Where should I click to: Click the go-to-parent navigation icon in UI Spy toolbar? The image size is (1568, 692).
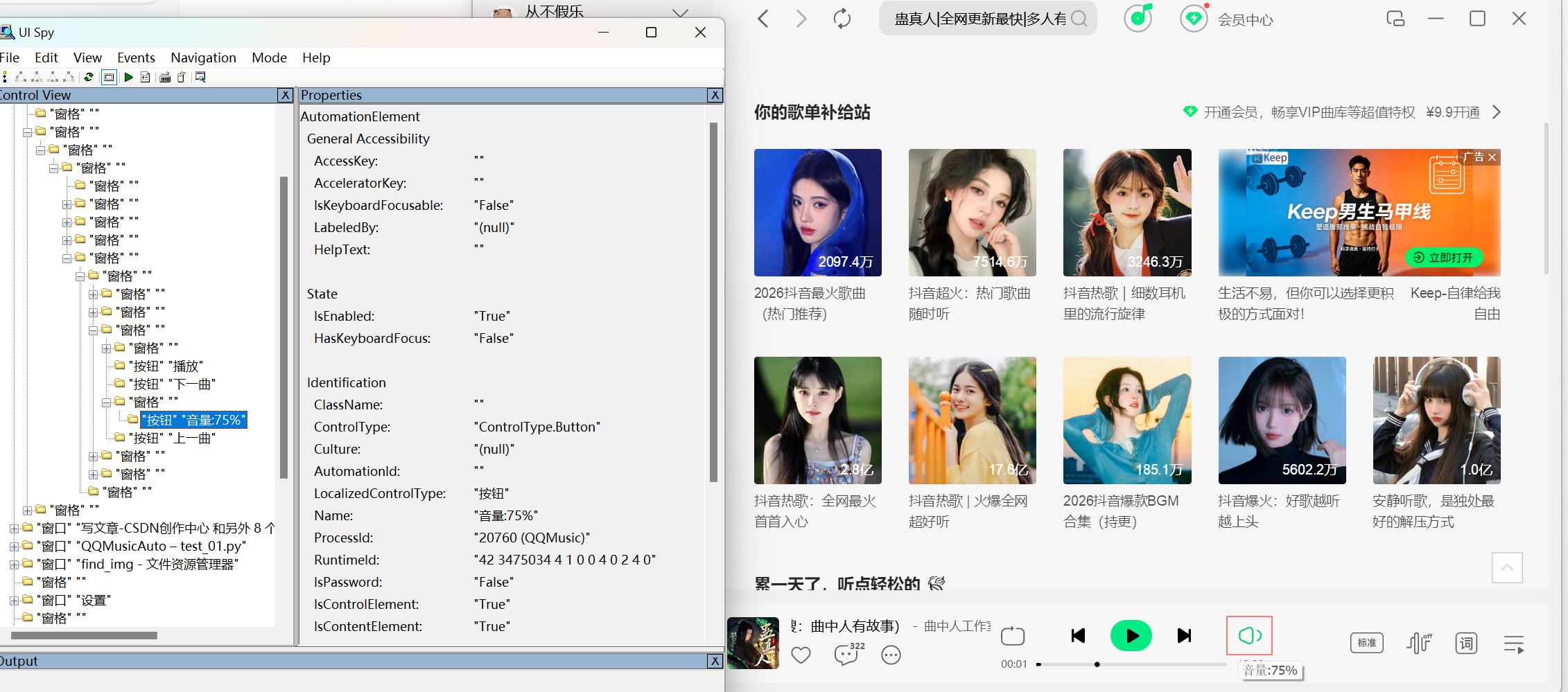[x=5, y=77]
